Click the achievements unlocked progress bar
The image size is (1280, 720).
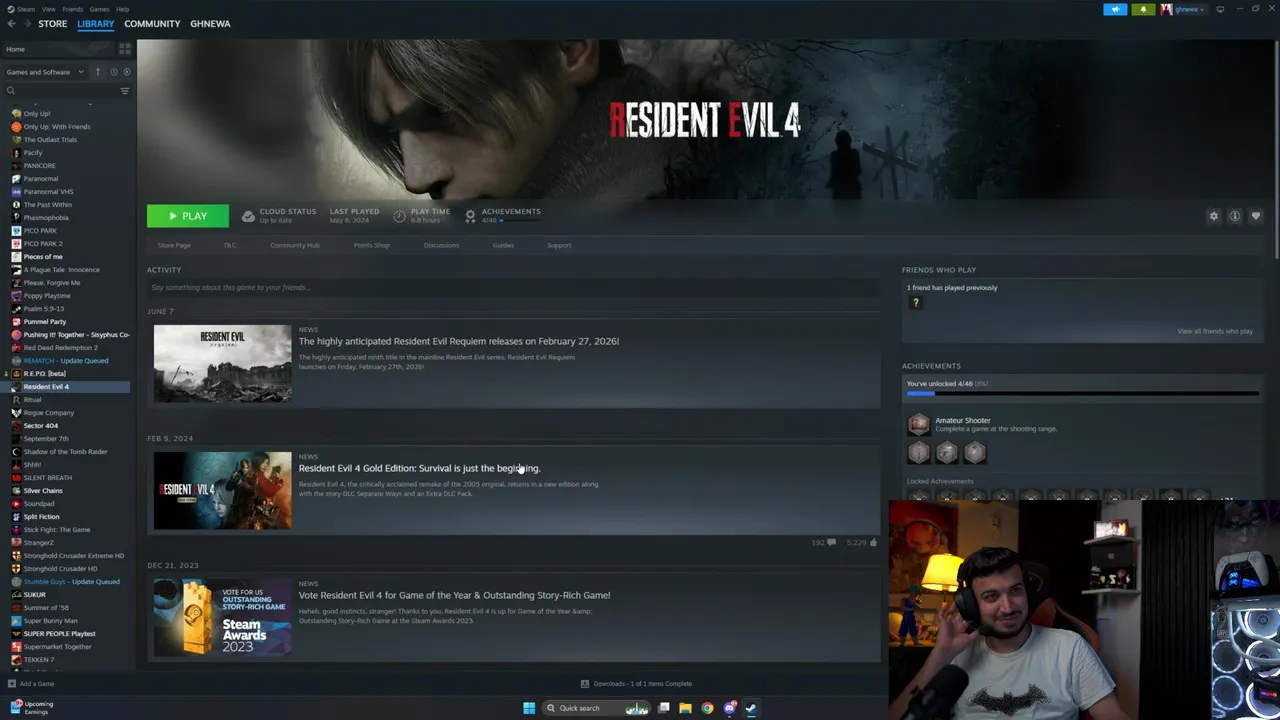tap(1082, 394)
